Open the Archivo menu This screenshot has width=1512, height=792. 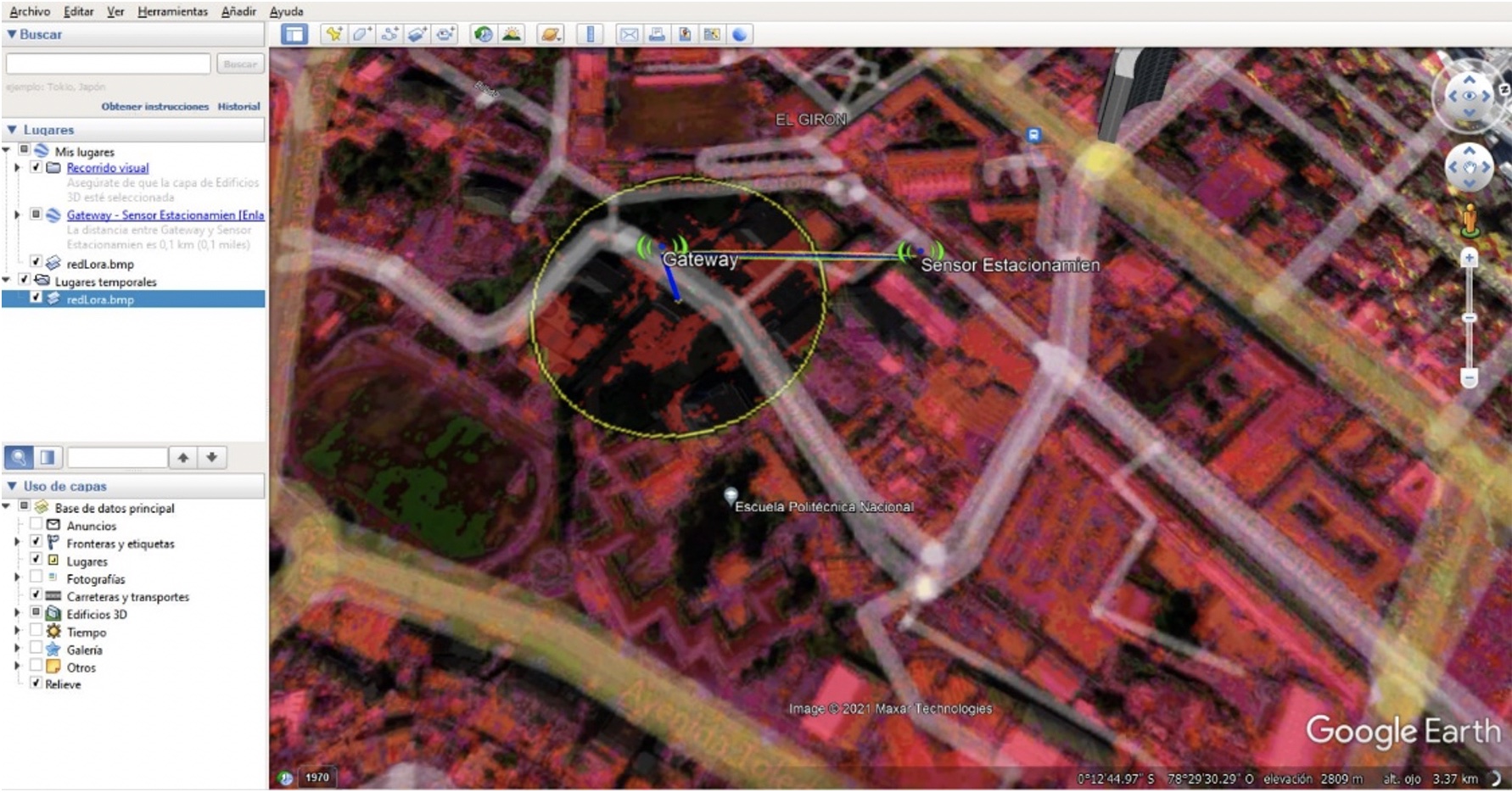point(30,11)
